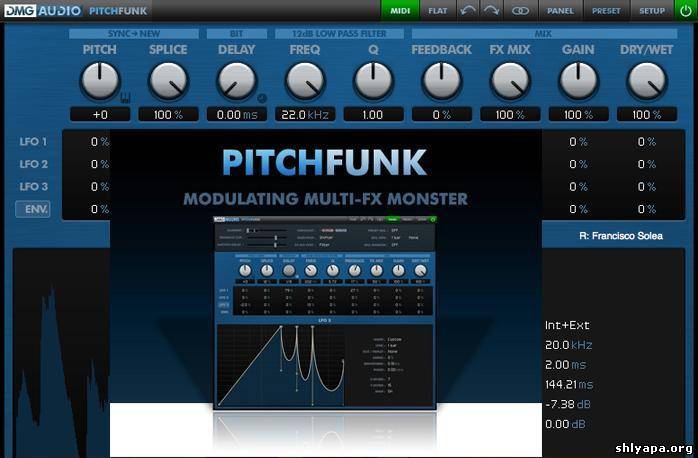The height and width of the screenshot is (458, 698).
Task: Click the Feedback knob
Action: [441, 80]
